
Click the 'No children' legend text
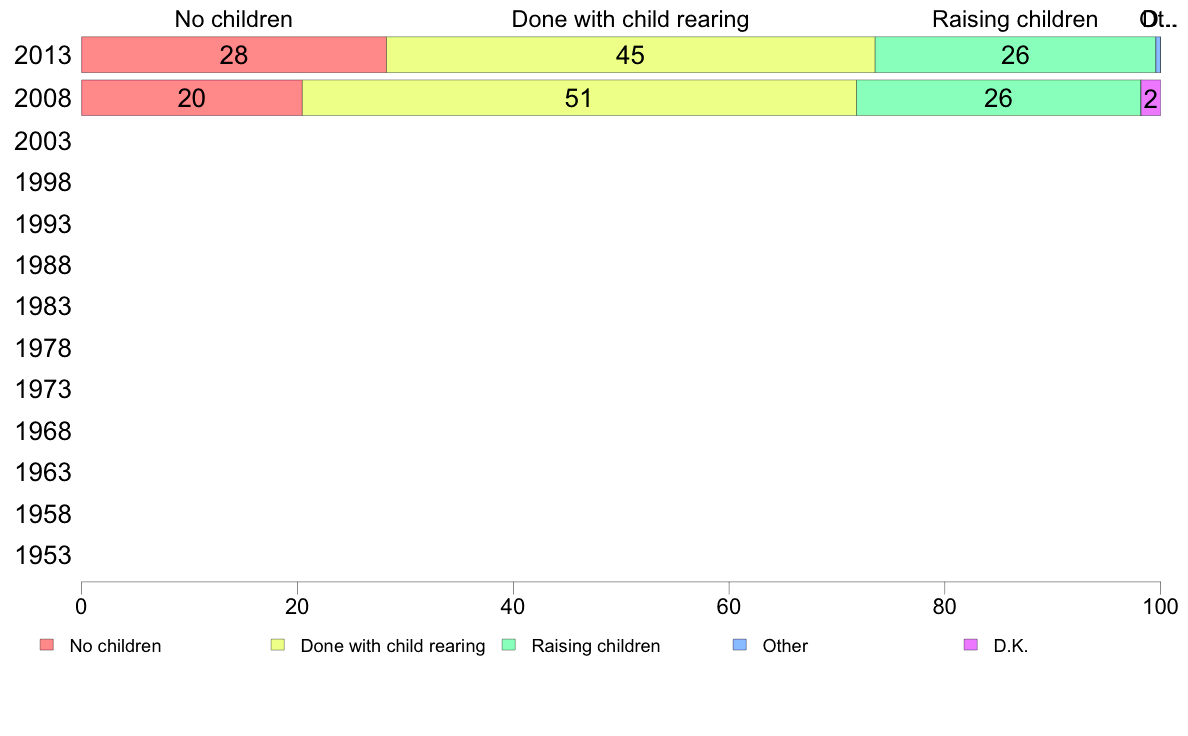[115, 646]
